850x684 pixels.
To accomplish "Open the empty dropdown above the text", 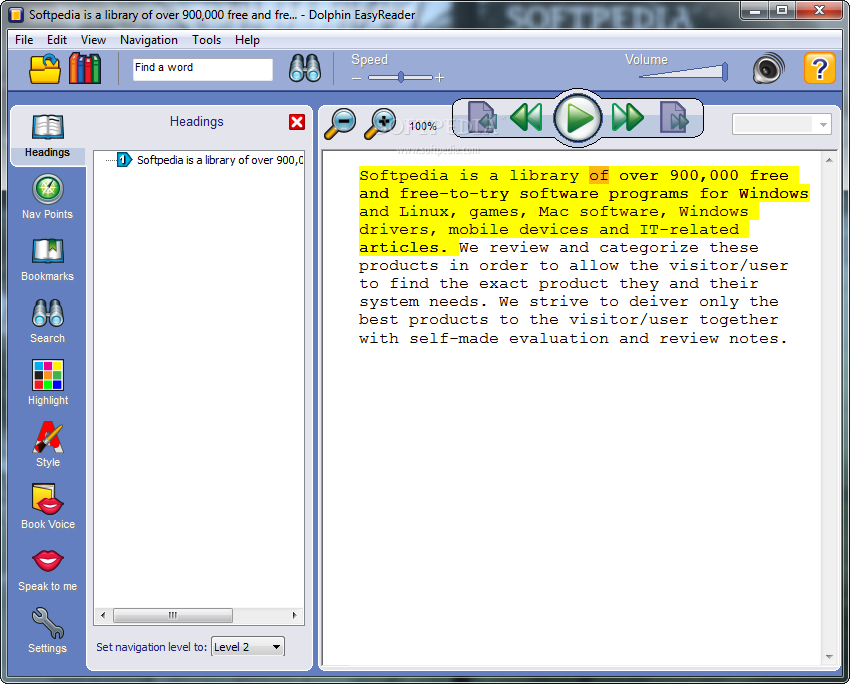I will [781, 124].
